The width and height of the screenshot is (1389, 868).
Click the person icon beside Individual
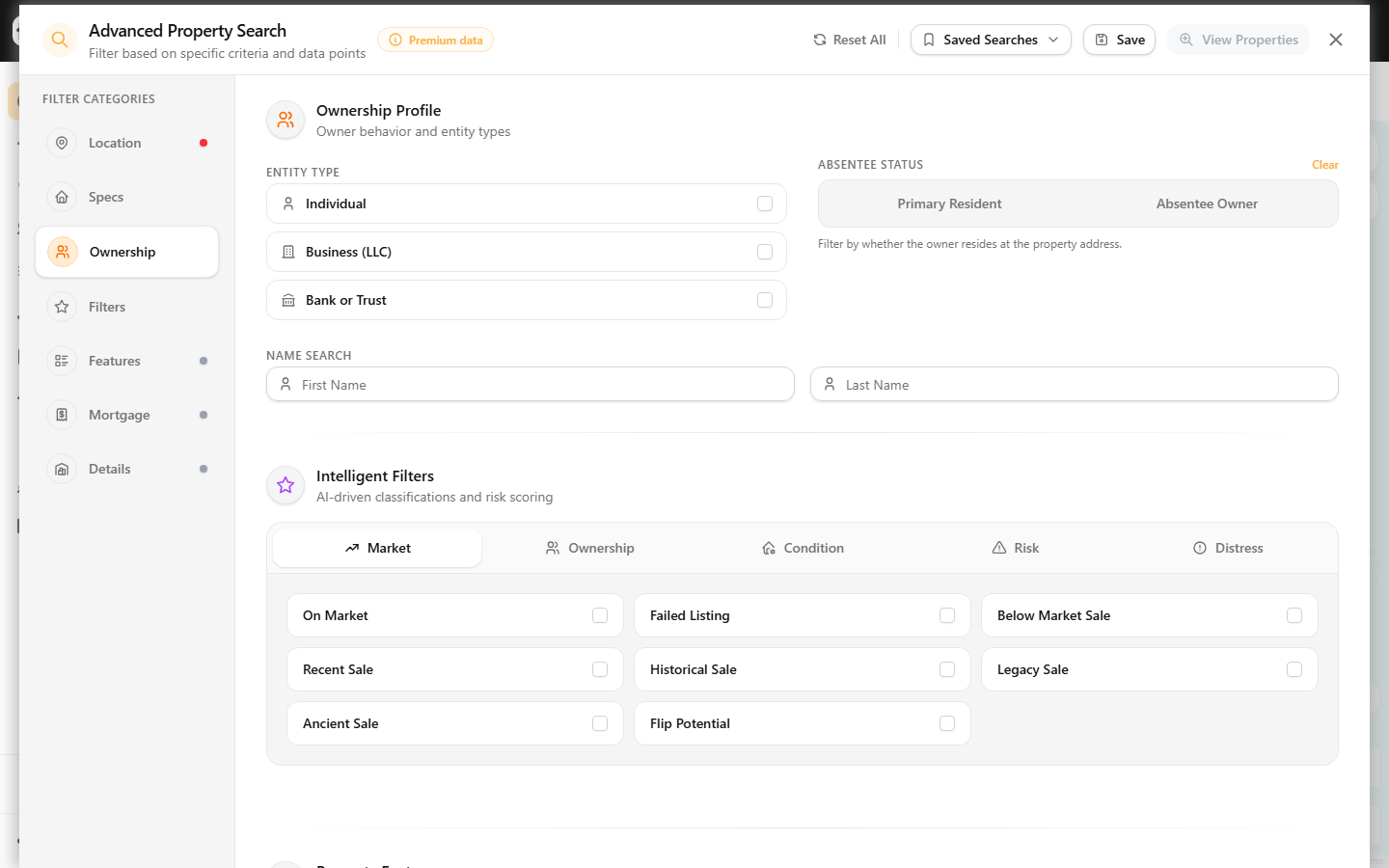point(288,203)
